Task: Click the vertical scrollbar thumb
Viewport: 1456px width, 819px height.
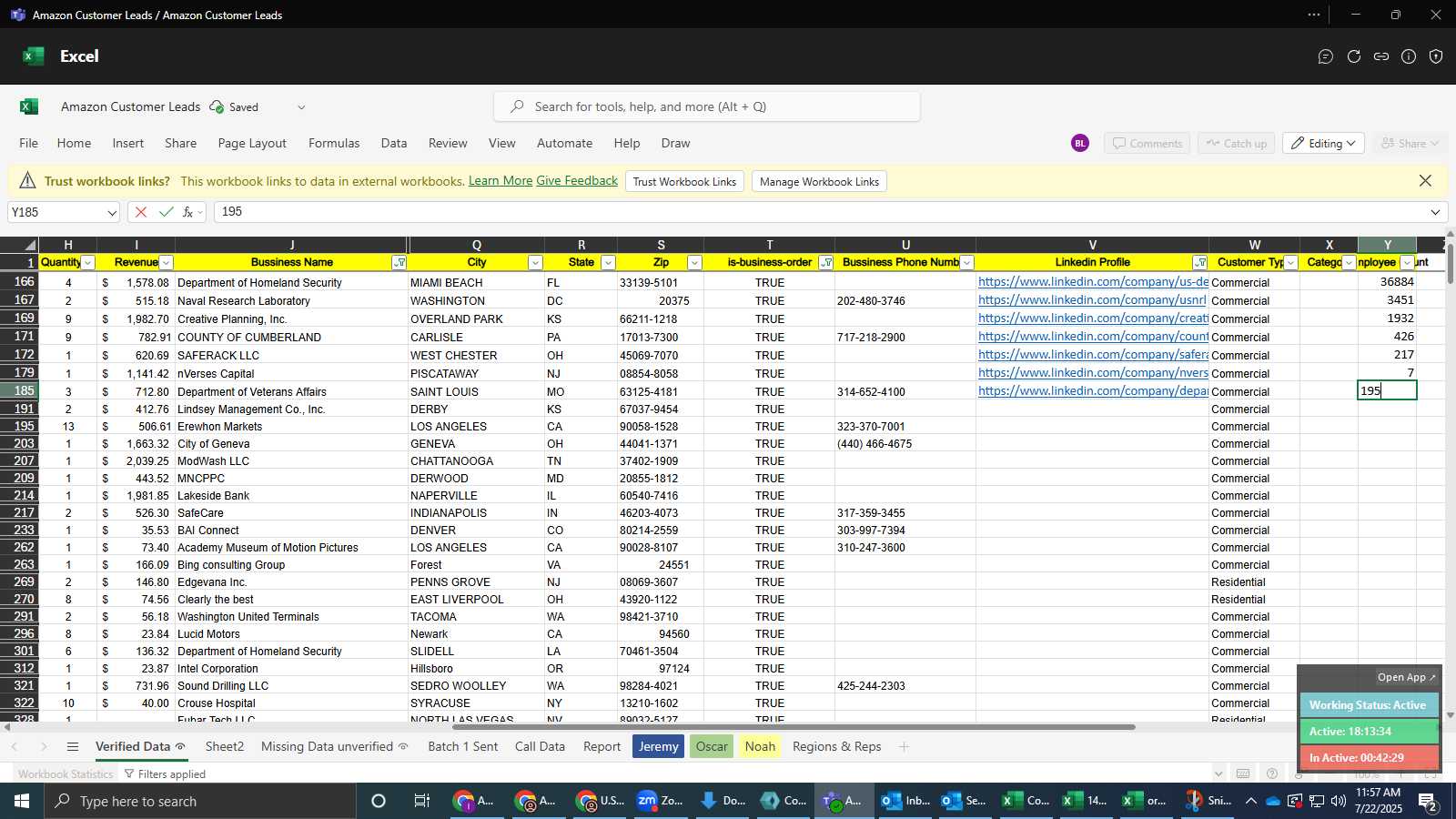Action: click(1450, 264)
